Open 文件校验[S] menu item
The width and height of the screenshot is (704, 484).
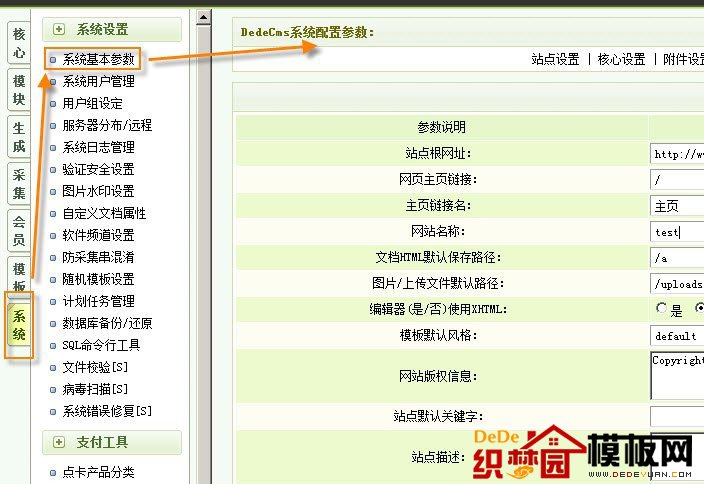[x=95, y=367]
